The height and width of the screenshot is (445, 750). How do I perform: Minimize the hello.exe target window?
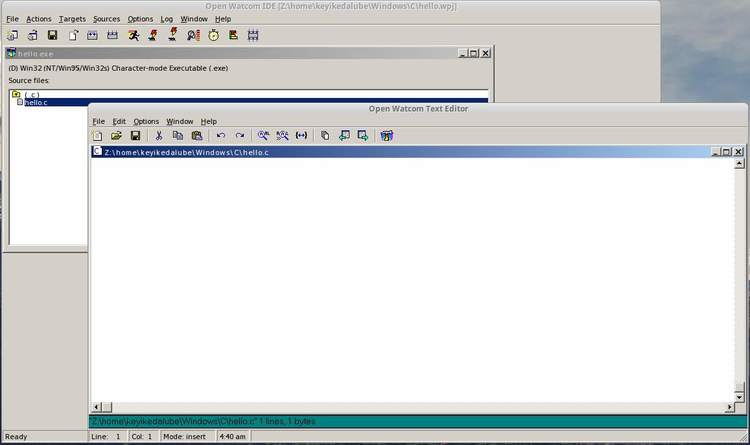coord(462,53)
